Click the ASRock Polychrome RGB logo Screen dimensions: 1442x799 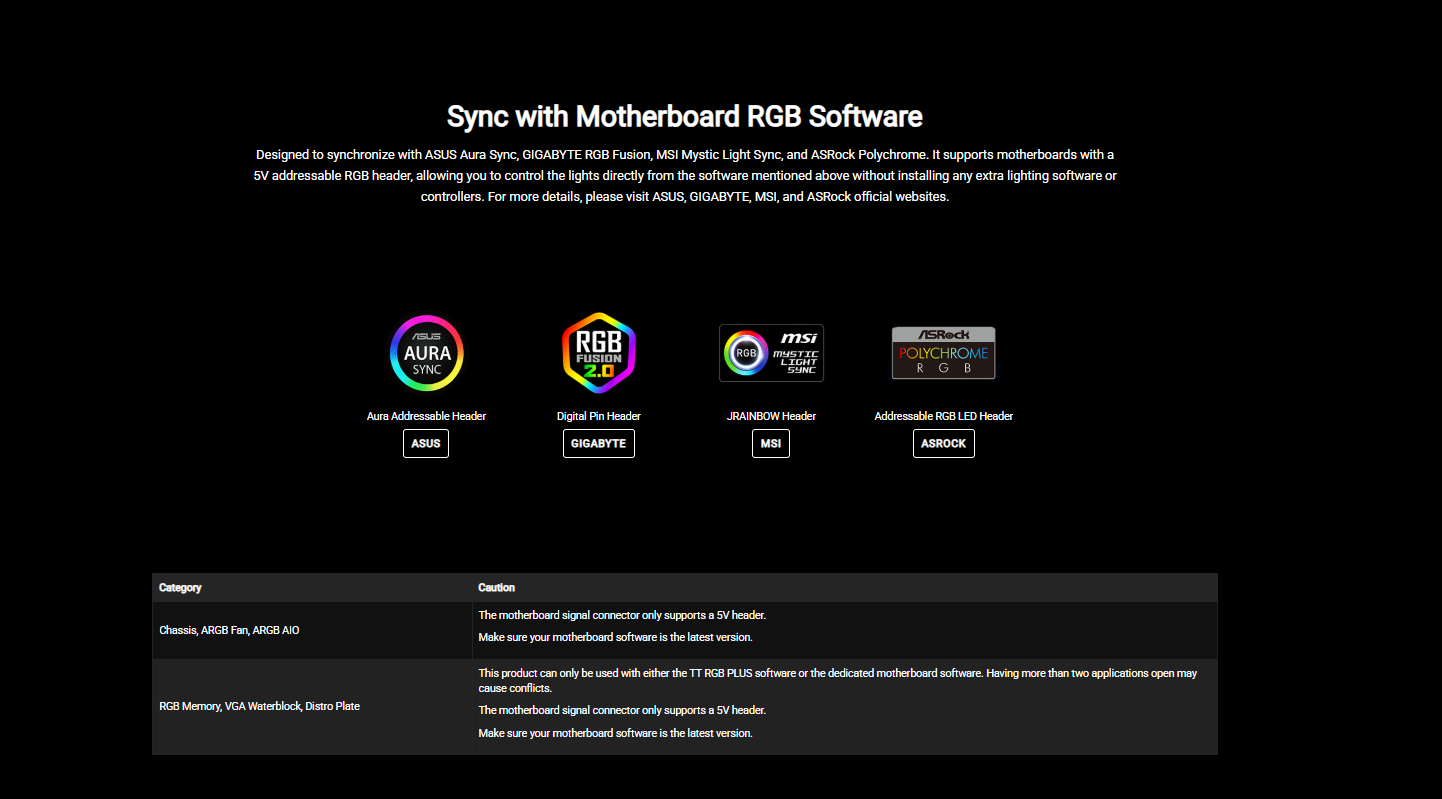pyautogui.click(x=943, y=353)
